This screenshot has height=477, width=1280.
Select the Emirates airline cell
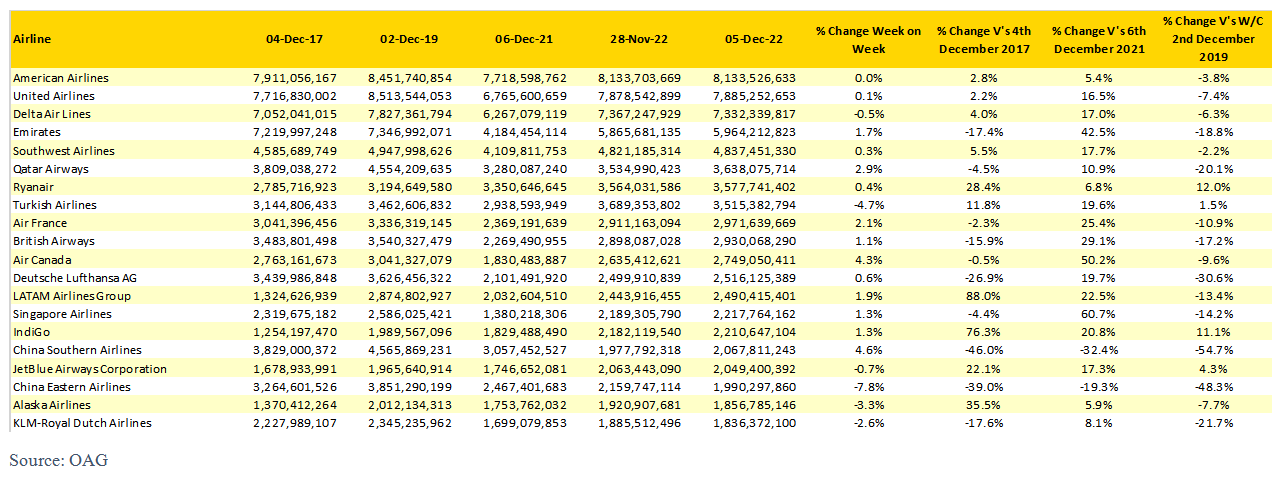click(36, 132)
